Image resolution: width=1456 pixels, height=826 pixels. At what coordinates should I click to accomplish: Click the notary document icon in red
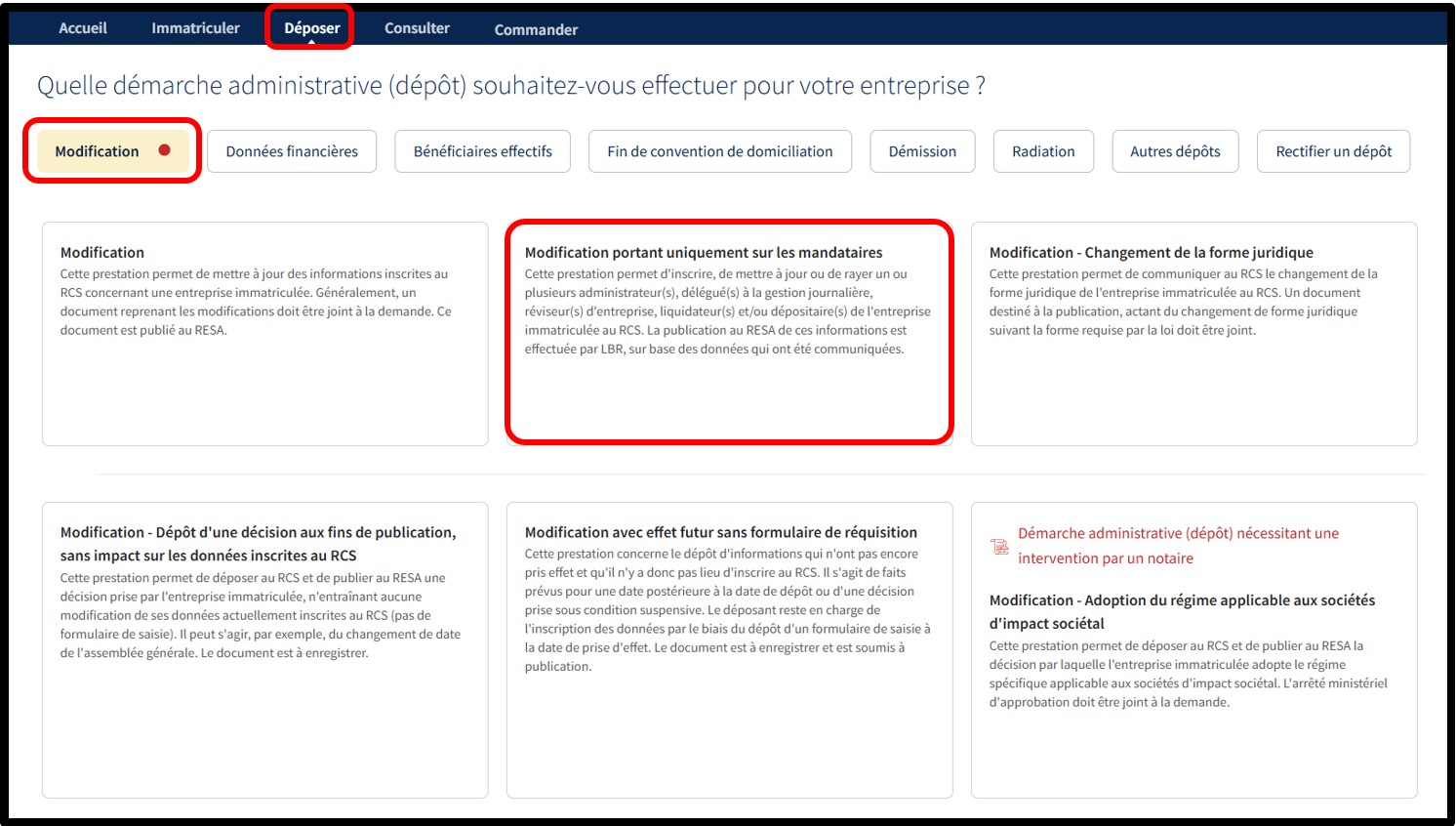click(x=1000, y=547)
